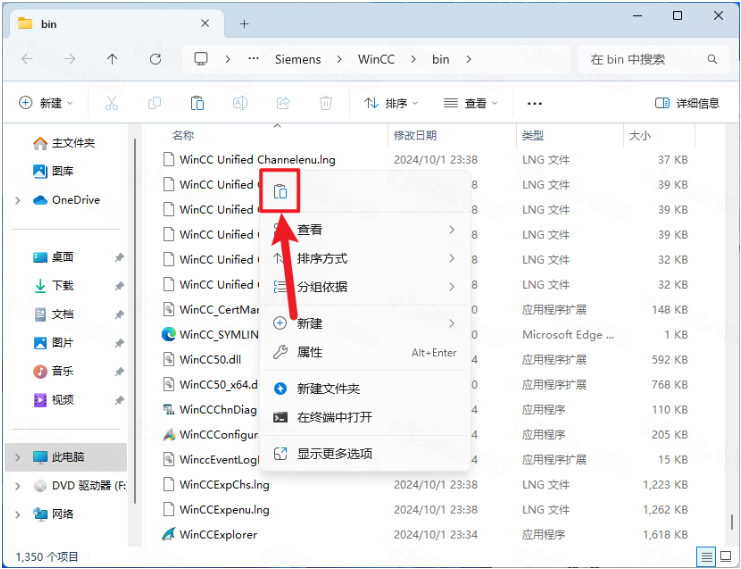Navigate to Siemens in breadcrumb
This screenshot has height=569, width=741.
(298, 59)
